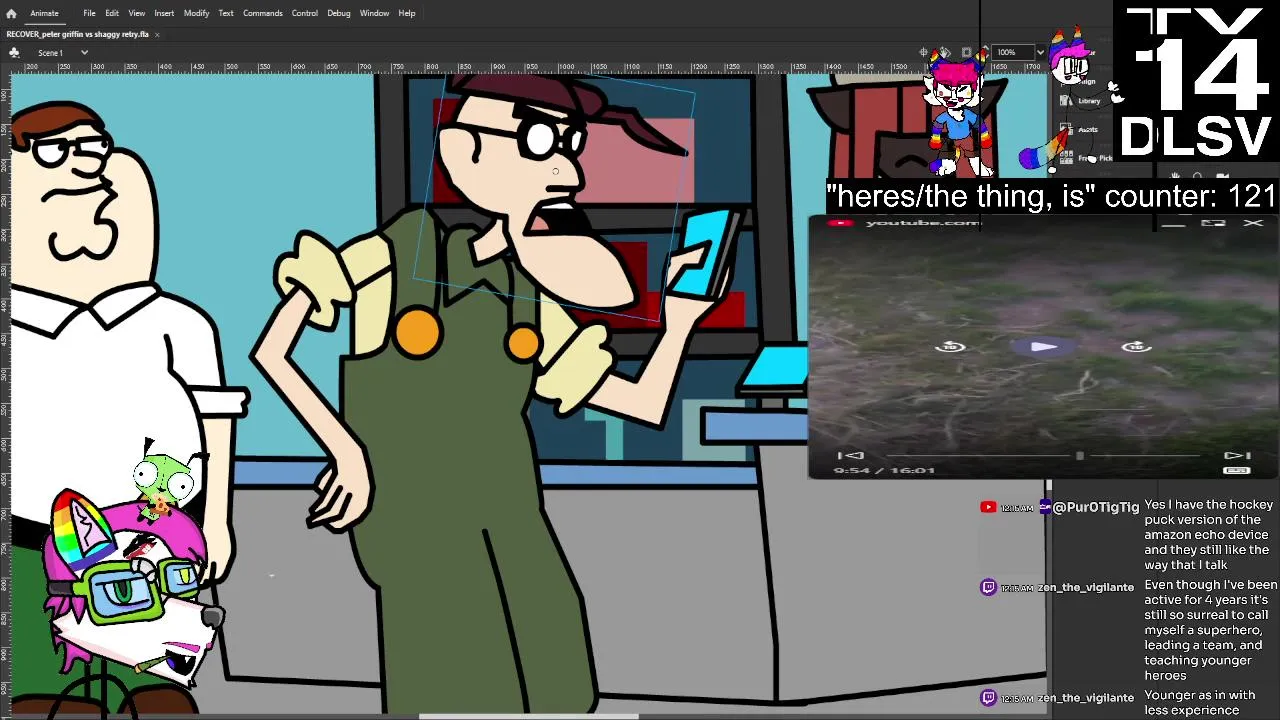This screenshot has width=1280, height=720.
Task: Toggle clip content outside stage icon
Action: click(x=966, y=52)
